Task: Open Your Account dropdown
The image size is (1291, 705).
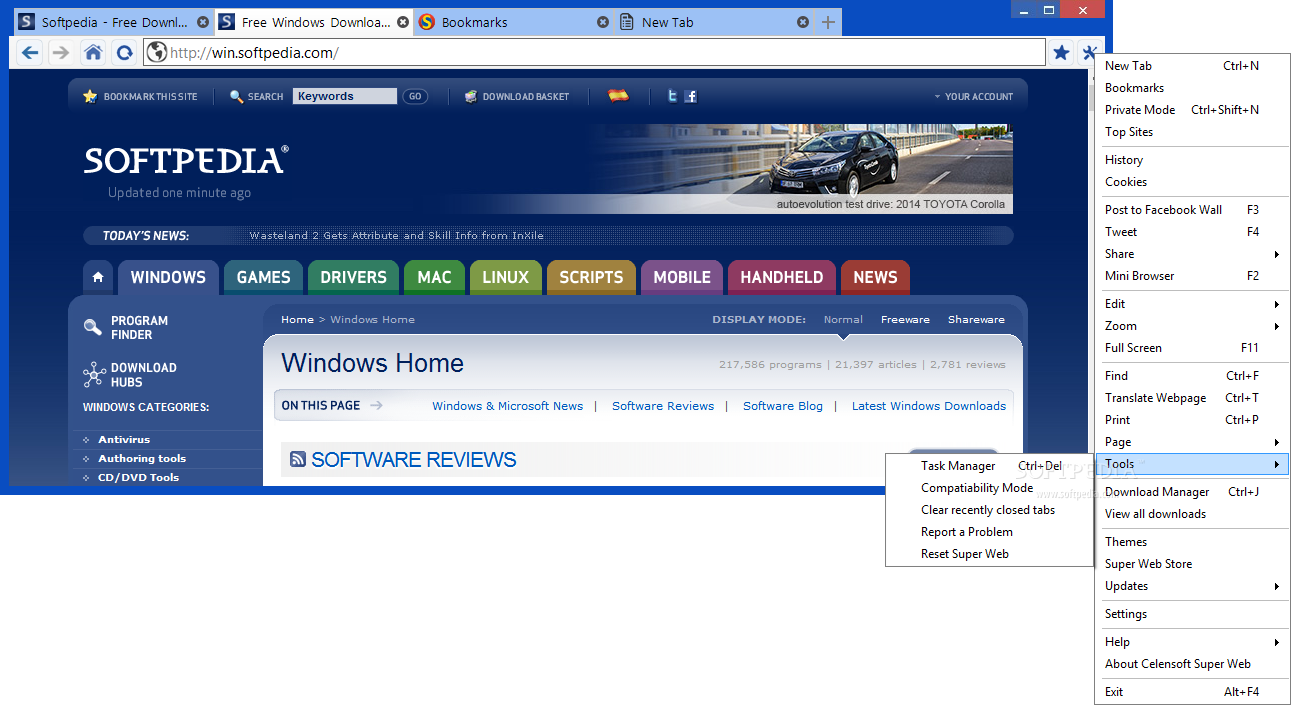Action: click(x=973, y=97)
